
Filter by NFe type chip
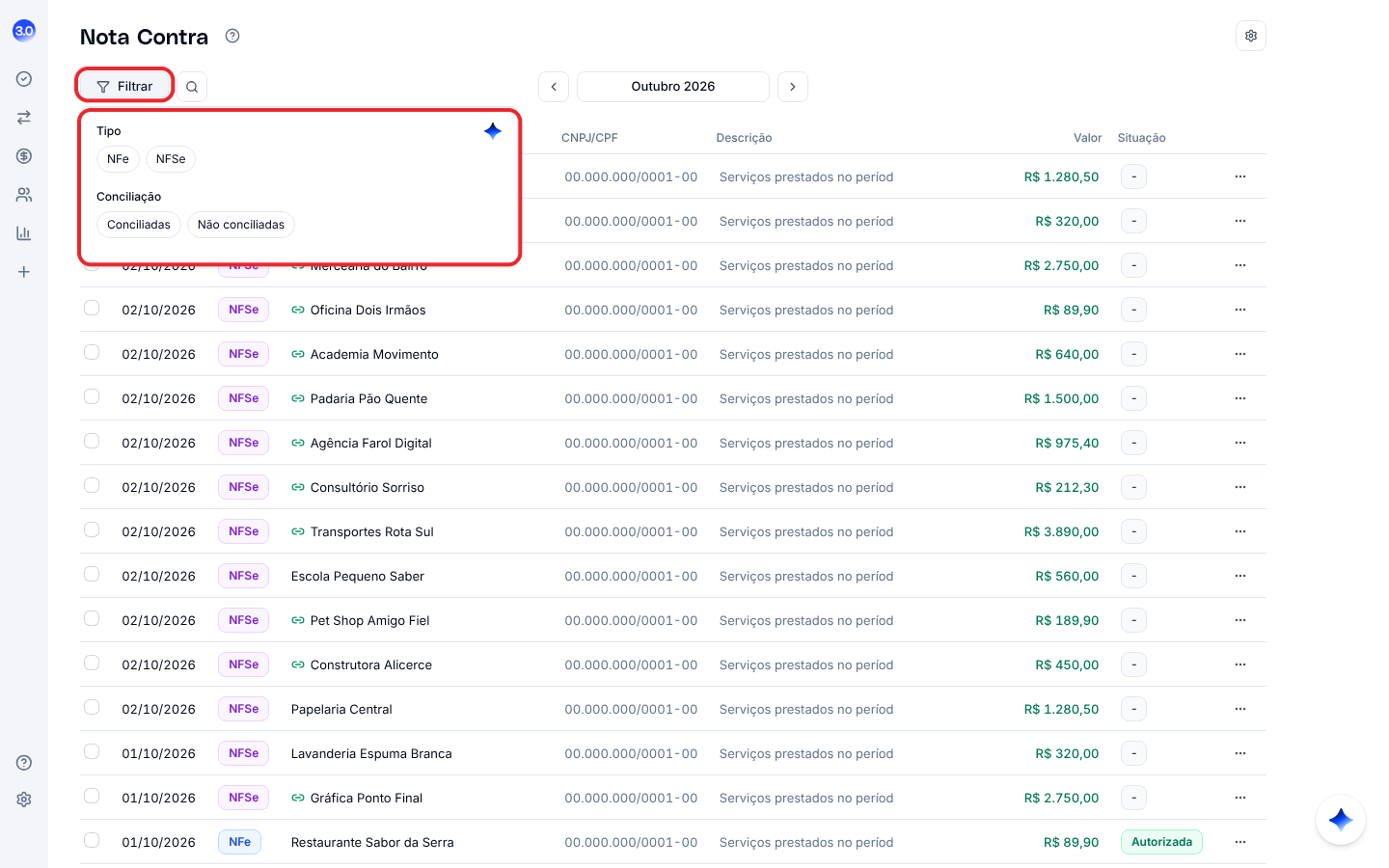click(x=118, y=159)
